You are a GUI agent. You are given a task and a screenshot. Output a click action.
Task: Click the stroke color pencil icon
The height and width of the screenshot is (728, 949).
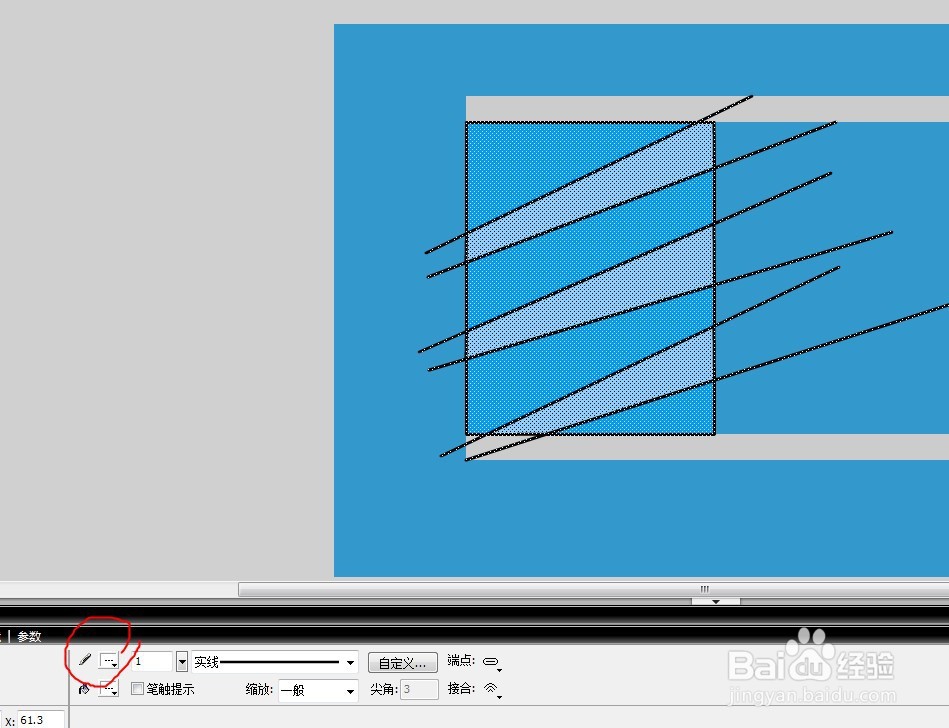coord(85,660)
